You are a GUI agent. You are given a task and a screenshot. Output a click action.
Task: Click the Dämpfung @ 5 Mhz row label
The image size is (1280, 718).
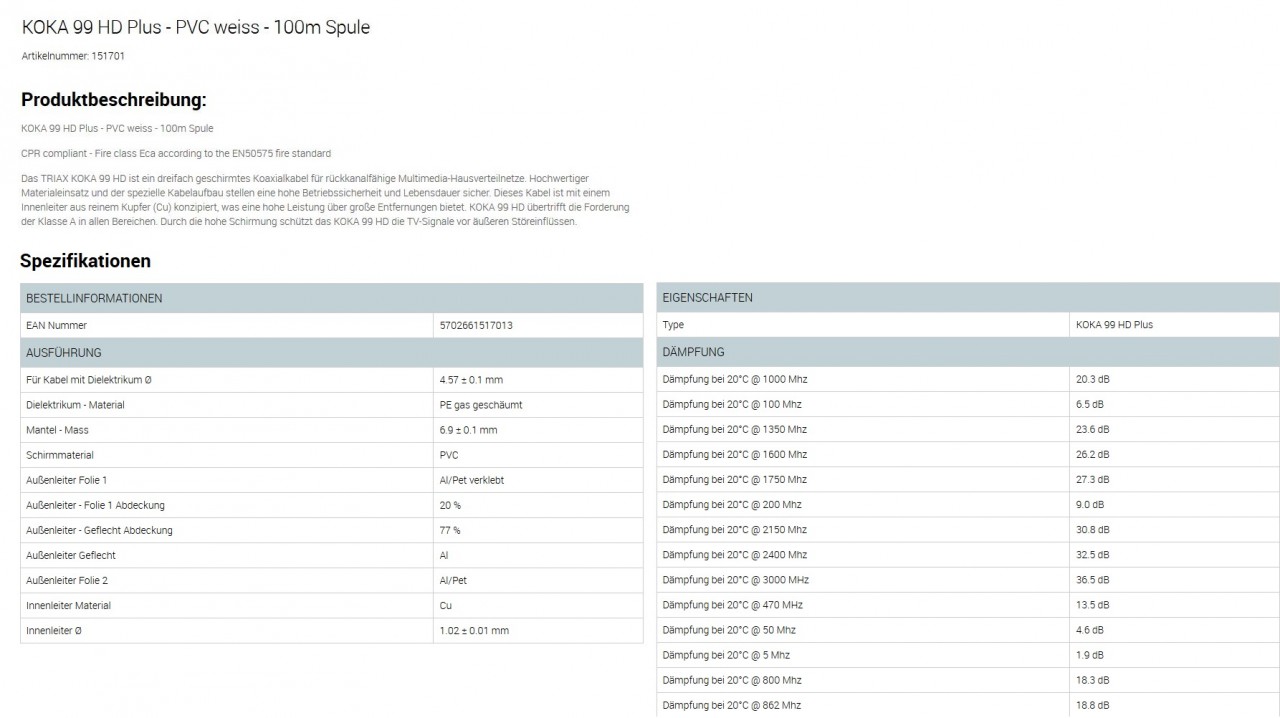726,655
